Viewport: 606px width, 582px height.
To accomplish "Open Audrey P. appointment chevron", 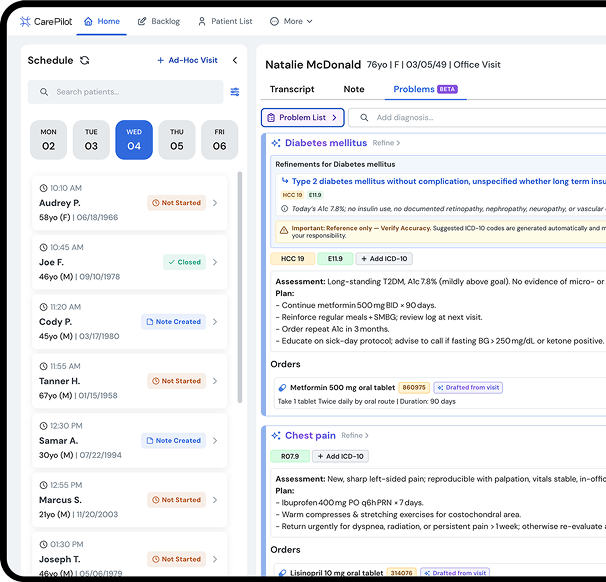I will click(x=215, y=203).
